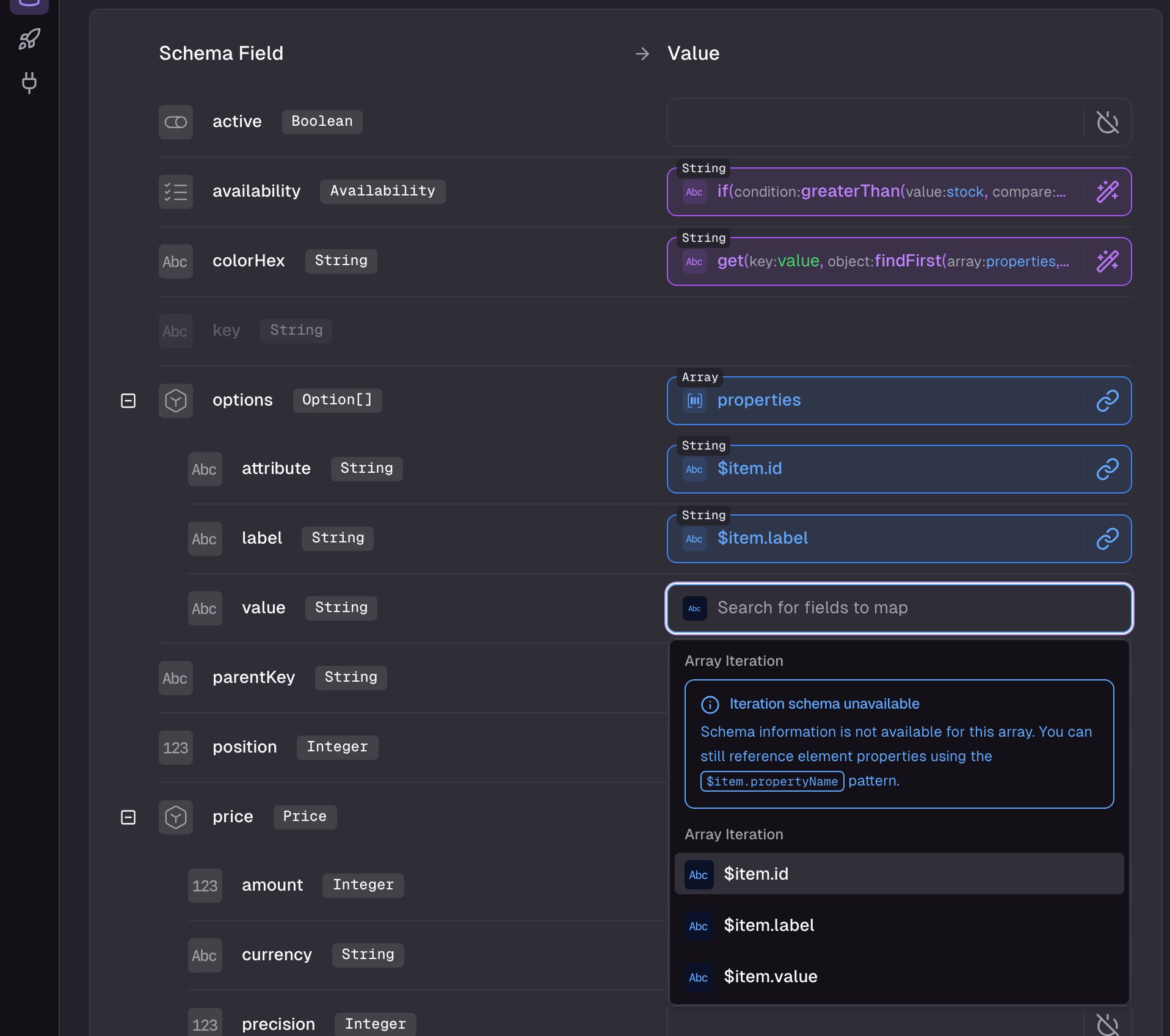The width and height of the screenshot is (1170, 1036).
Task: Click the precision field name
Action: click(278, 1024)
